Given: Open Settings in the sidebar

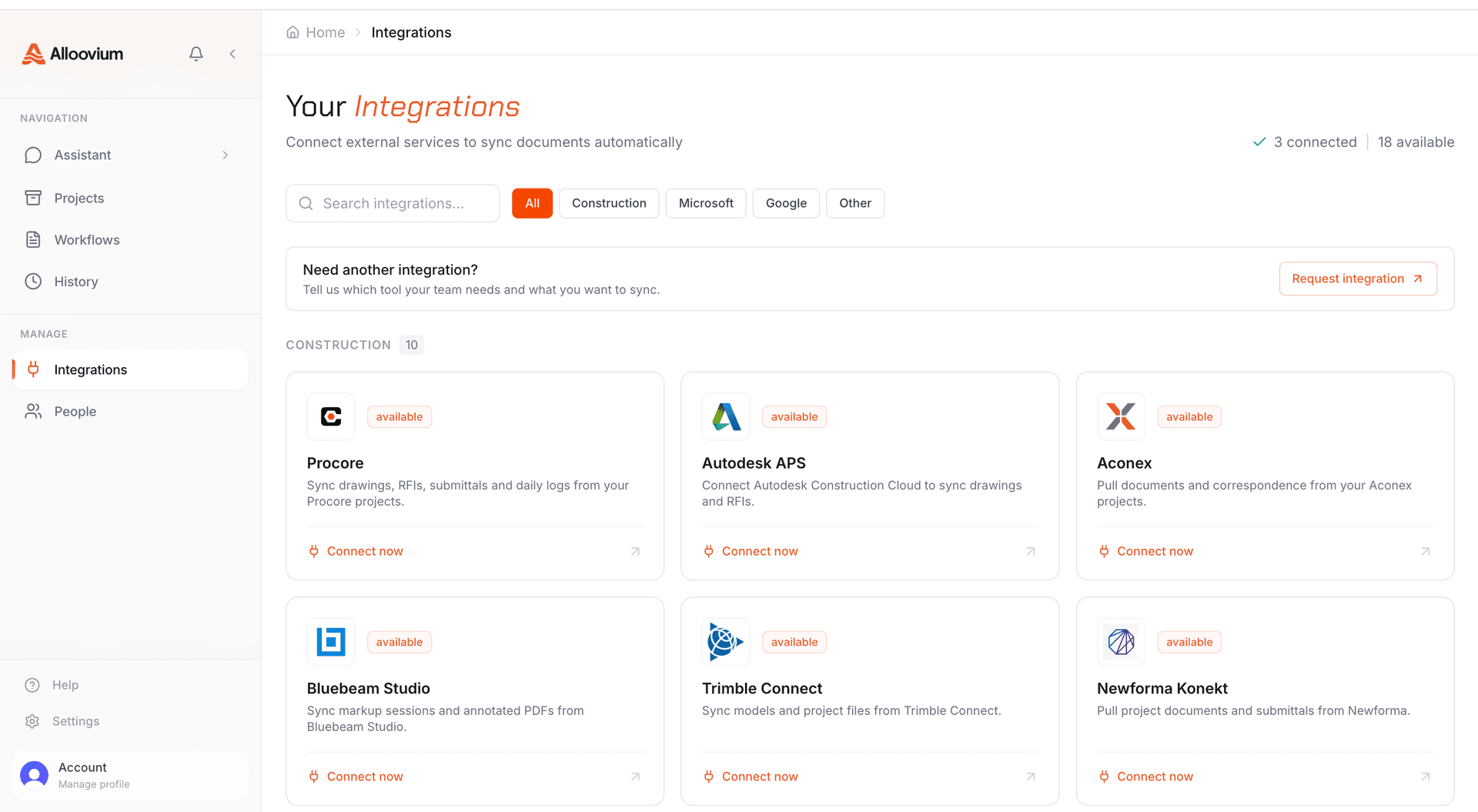Looking at the screenshot, I should pos(130,721).
